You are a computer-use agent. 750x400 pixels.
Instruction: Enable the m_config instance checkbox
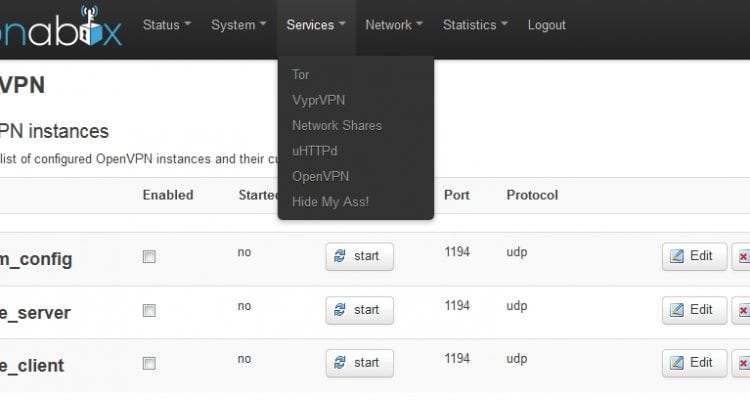tap(149, 257)
